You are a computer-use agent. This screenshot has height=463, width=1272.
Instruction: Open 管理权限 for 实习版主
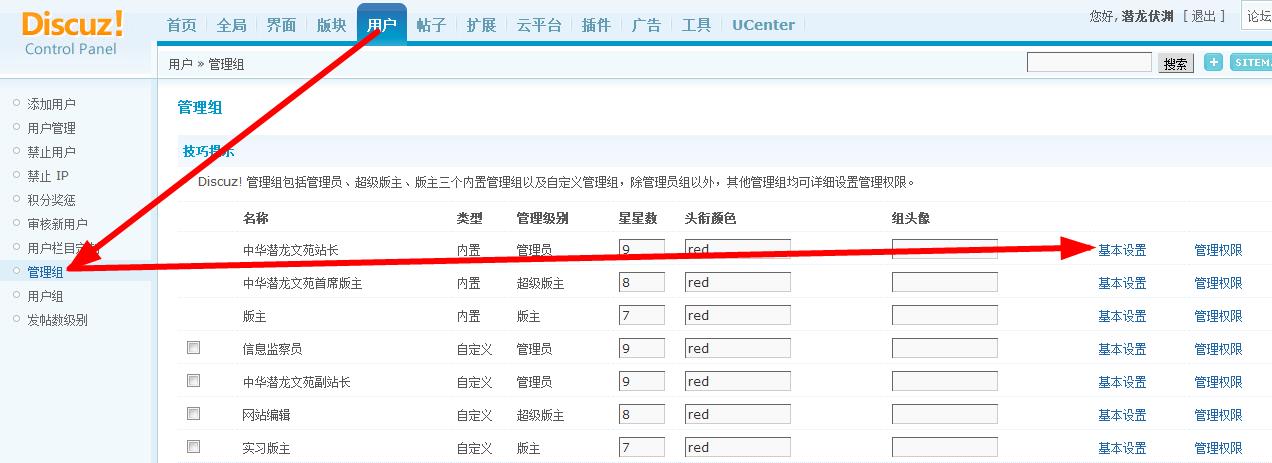[1218, 448]
